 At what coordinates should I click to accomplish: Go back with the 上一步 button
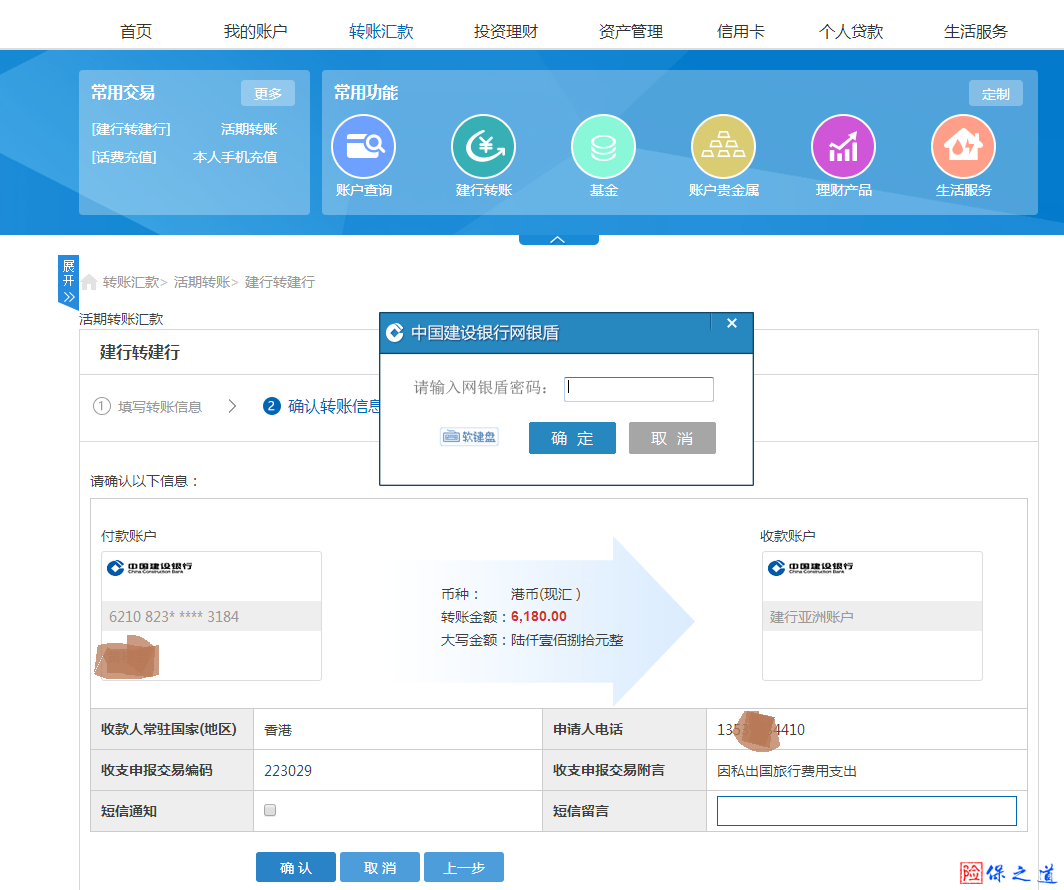tap(464, 867)
